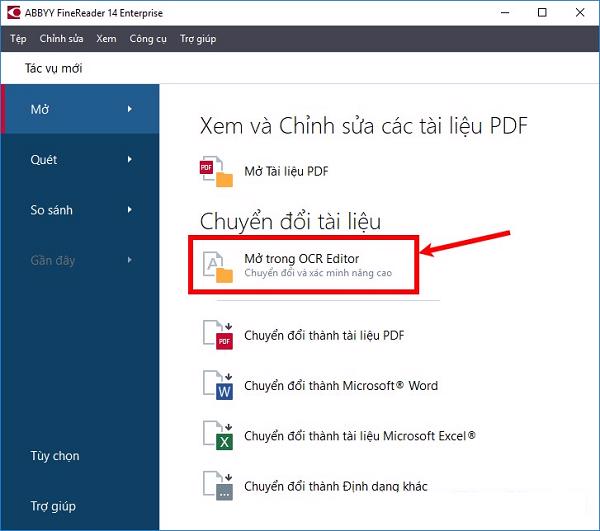Click the subtitle Chuyển đổi và xác minh nâng cao
600x531 pixels.
[x=318, y=273]
